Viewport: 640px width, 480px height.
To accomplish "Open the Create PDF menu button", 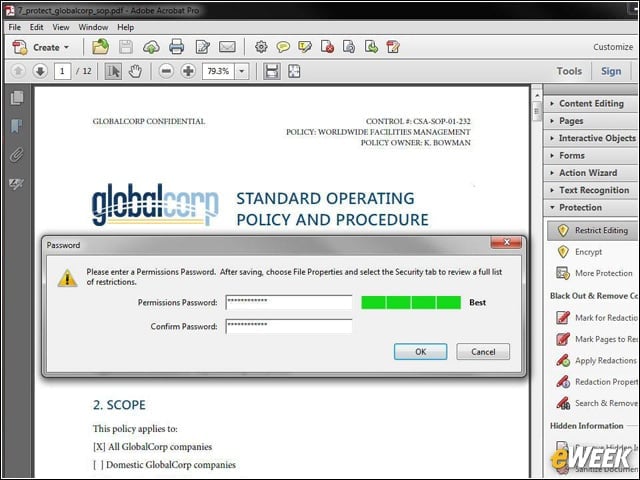I will (40, 47).
